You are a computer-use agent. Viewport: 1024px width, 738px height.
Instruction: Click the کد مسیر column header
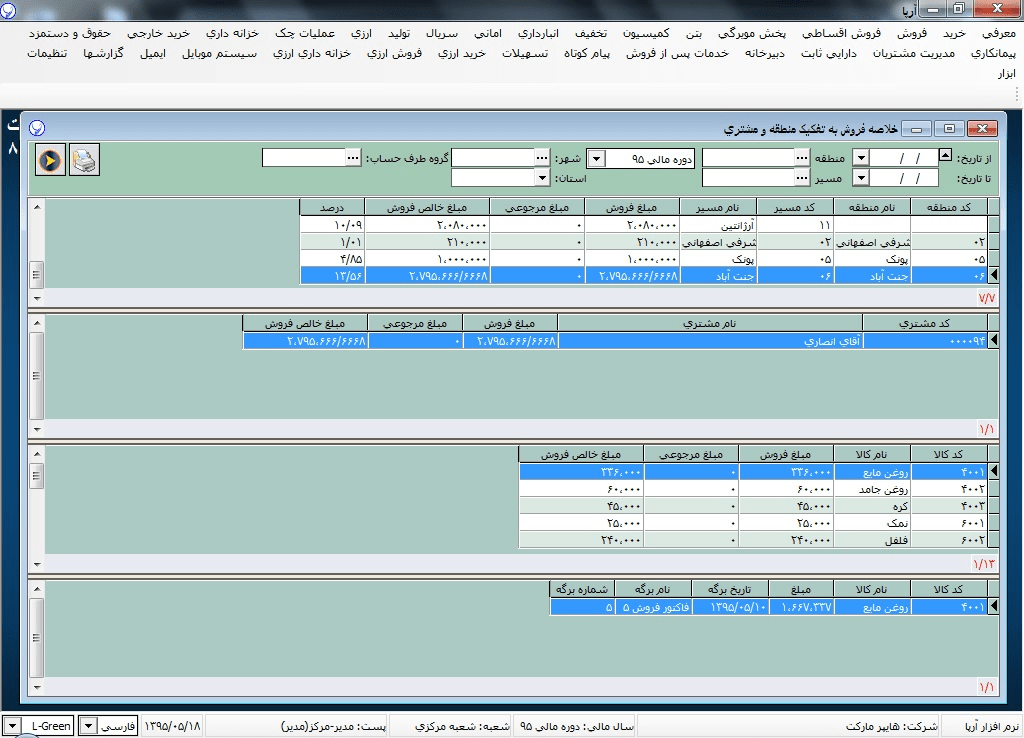click(795, 208)
